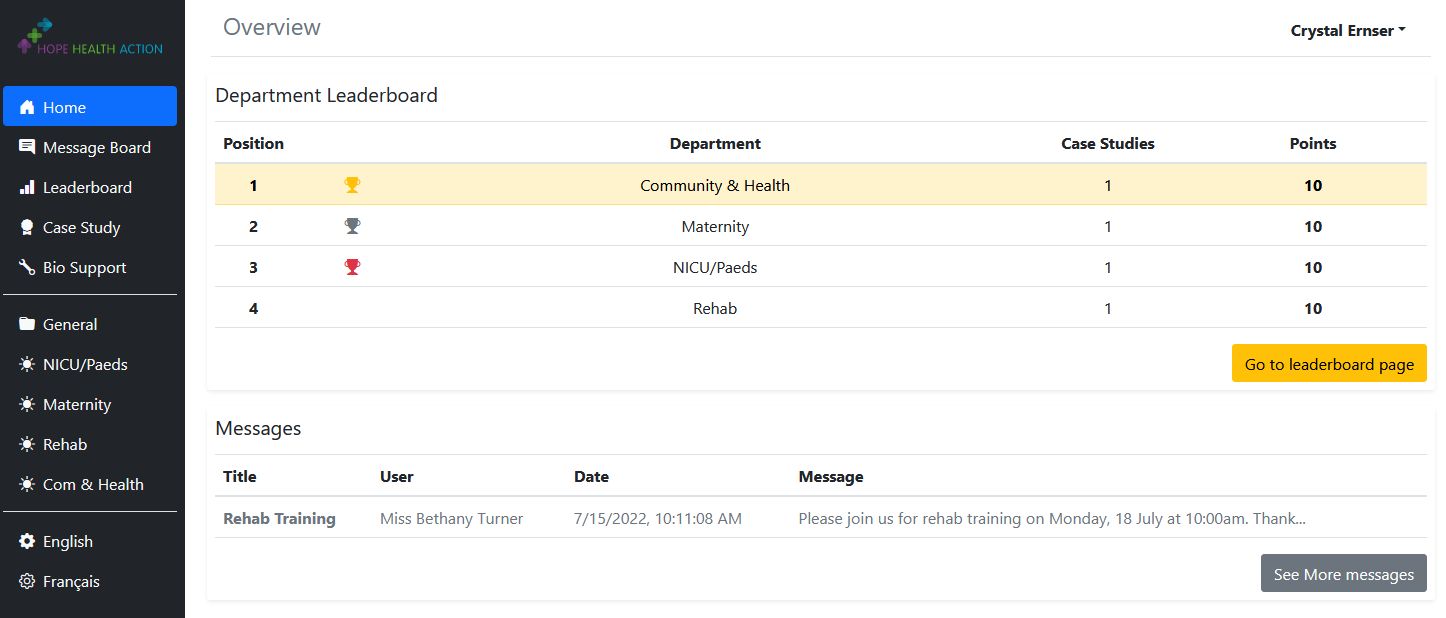Click points value 10 for Community & Health
Image resolution: width=1446 pixels, height=618 pixels.
coord(1313,185)
